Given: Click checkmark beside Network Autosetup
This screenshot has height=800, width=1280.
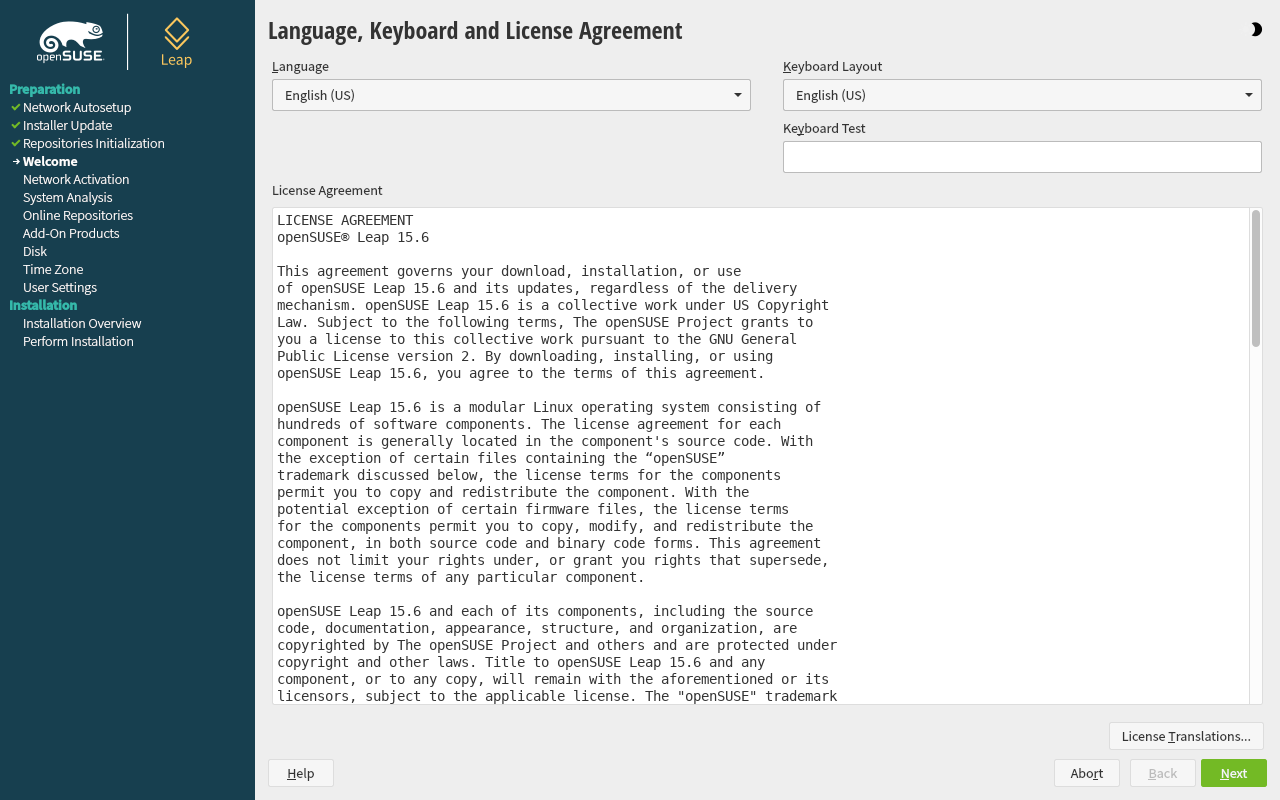Looking at the screenshot, I should point(16,107).
